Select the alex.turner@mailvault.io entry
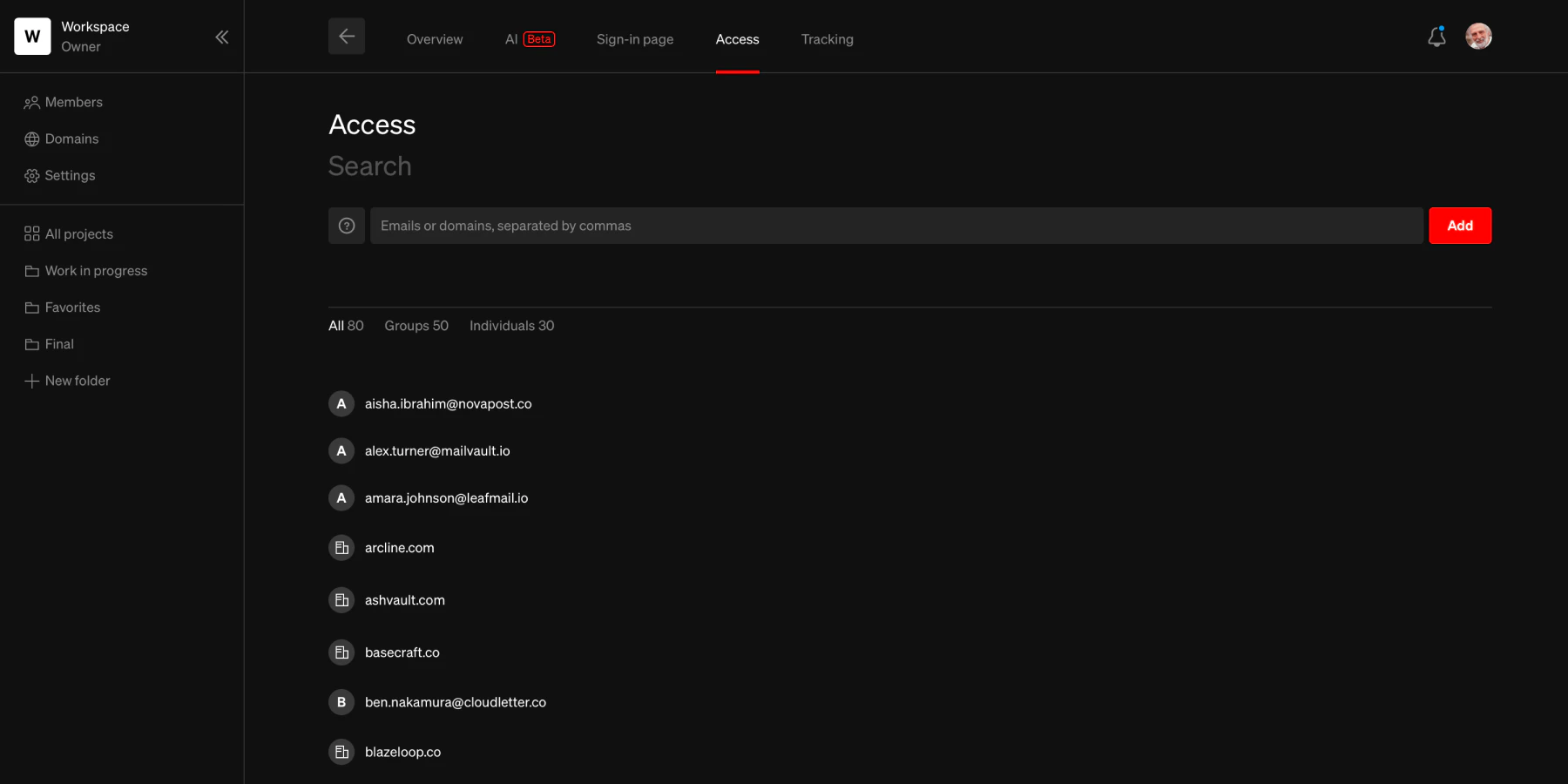The image size is (1568, 784). tap(437, 450)
